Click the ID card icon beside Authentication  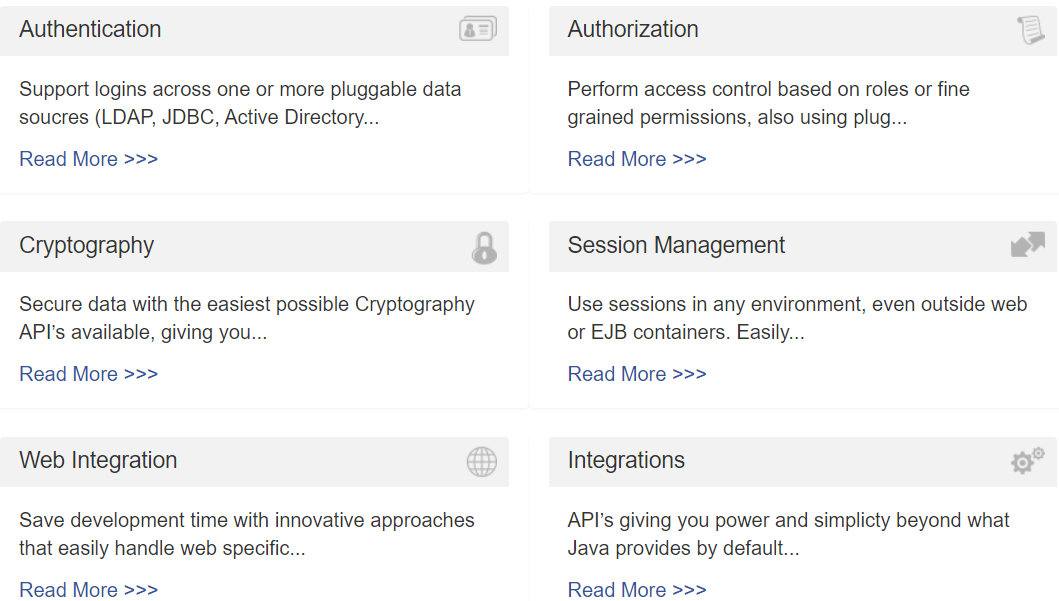tap(478, 30)
